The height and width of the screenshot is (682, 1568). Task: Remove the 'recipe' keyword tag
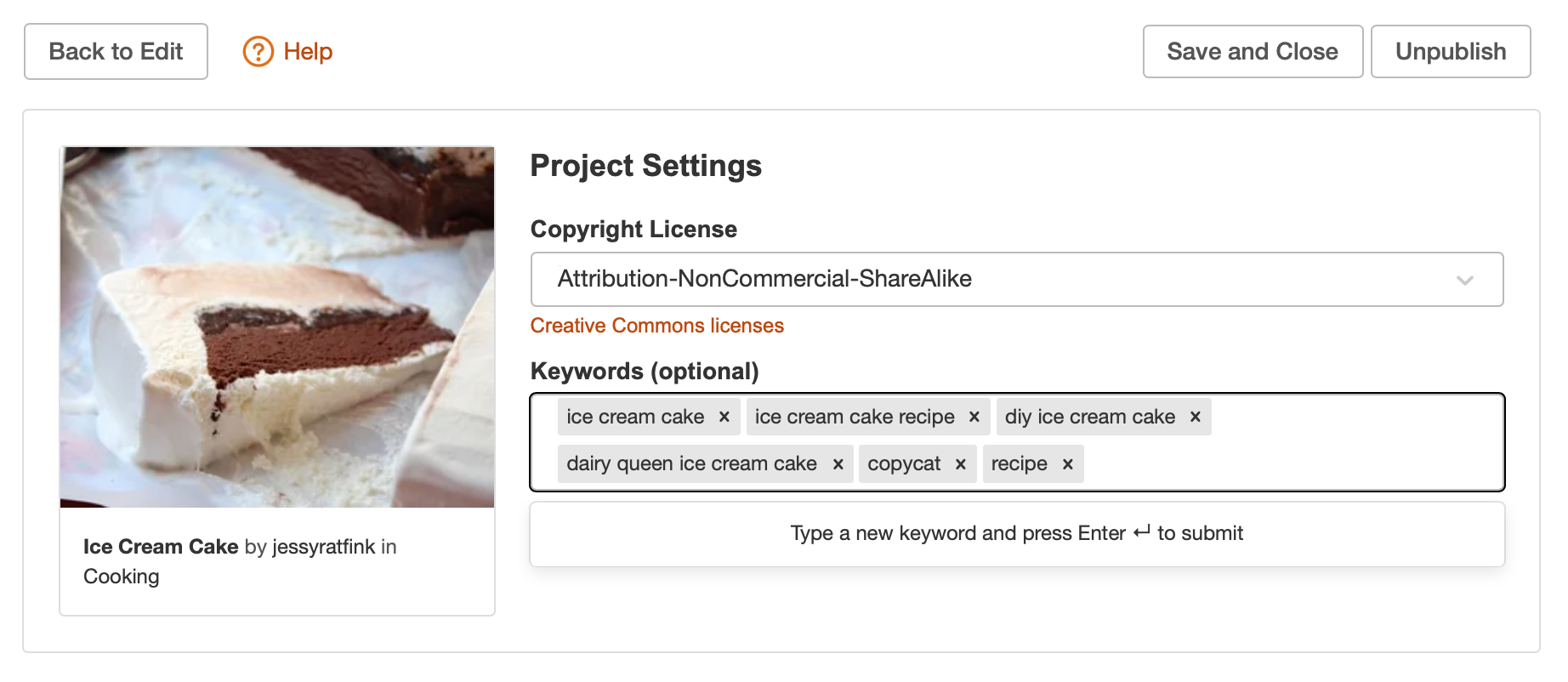click(x=1068, y=464)
